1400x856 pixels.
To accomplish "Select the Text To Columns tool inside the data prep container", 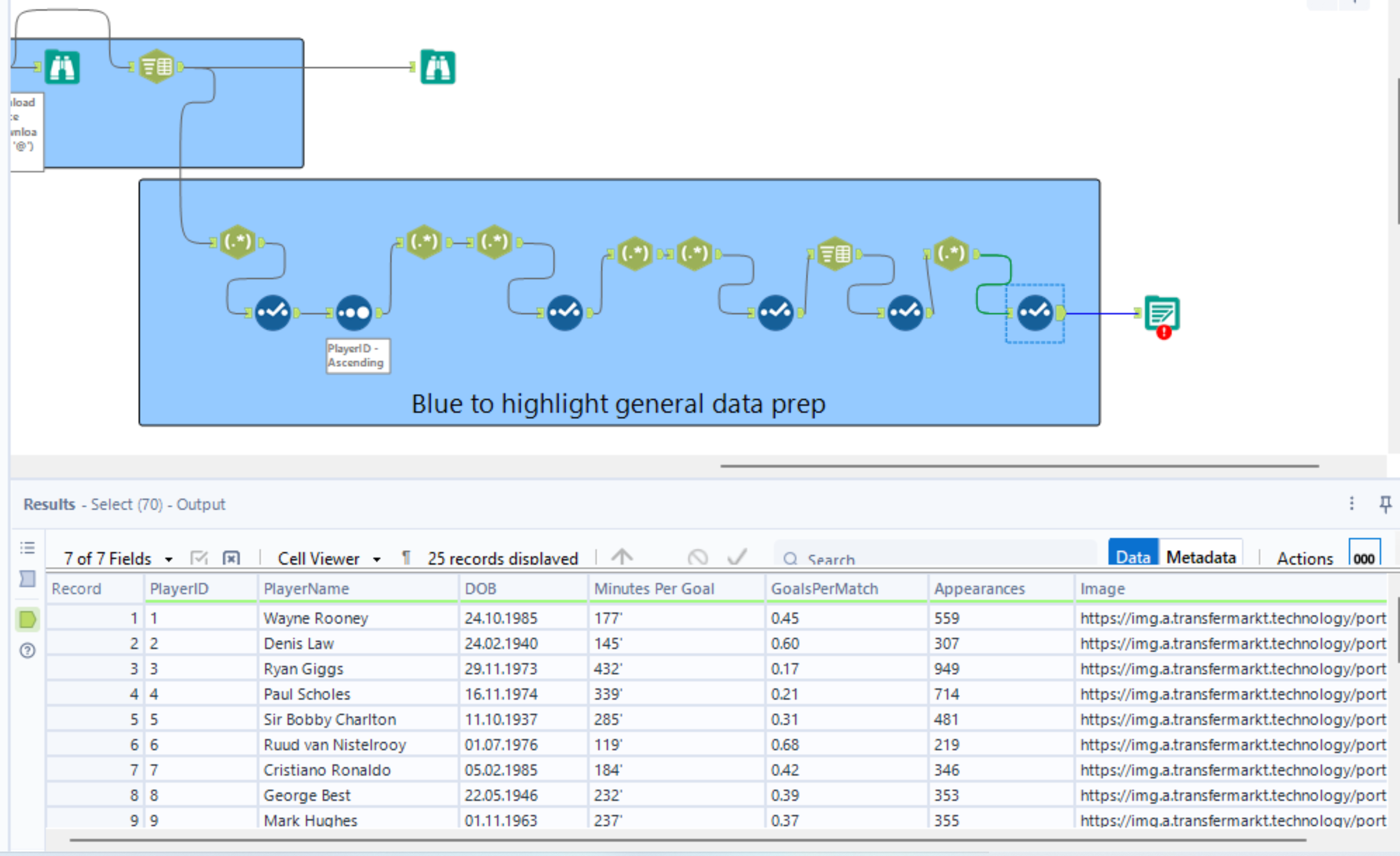I will click(835, 254).
